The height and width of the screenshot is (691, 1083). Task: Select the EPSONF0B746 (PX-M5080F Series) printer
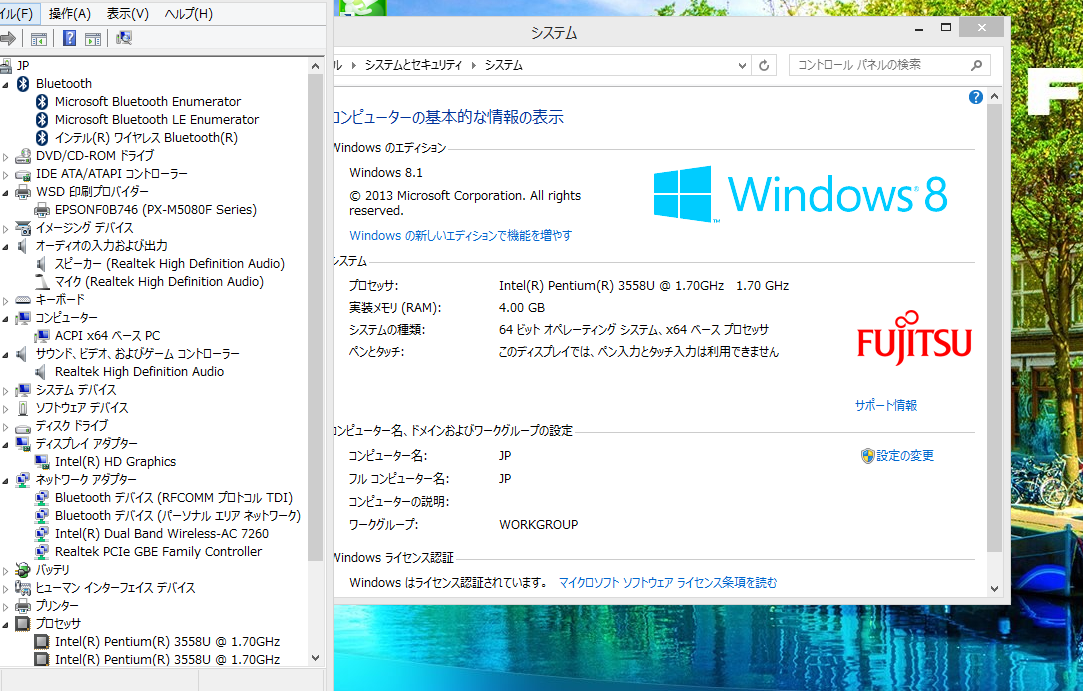point(155,209)
